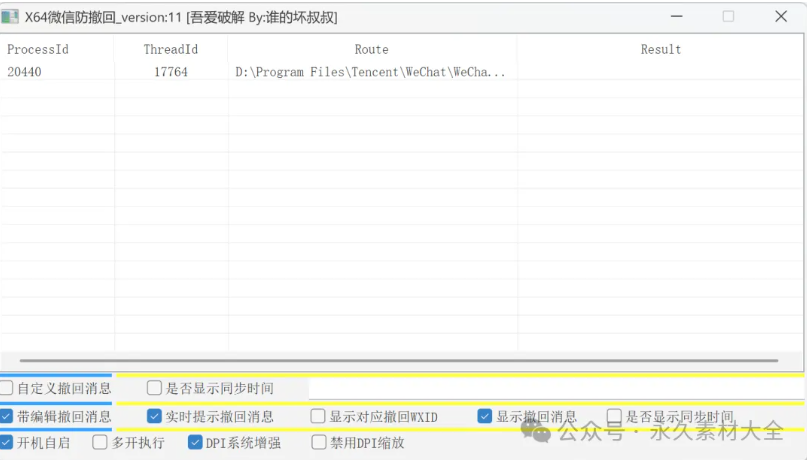This screenshot has height=460, width=807.
Task: Click the Result column header
Action: pos(660,49)
